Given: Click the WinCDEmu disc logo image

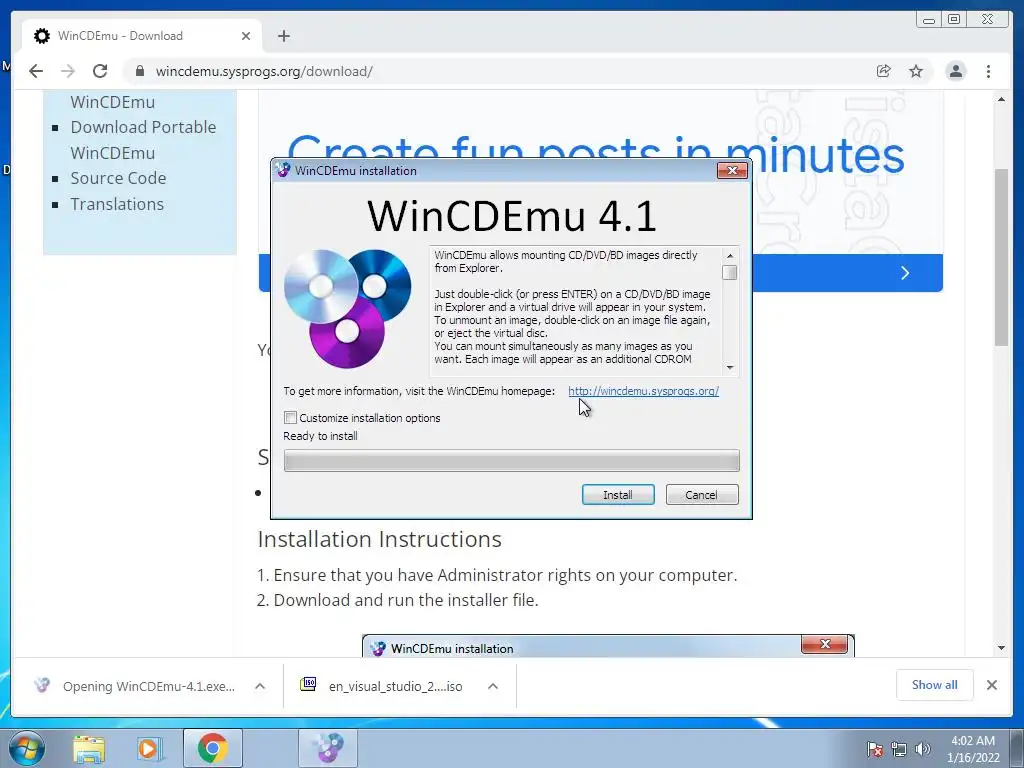Looking at the screenshot, I should pos(347,308).
